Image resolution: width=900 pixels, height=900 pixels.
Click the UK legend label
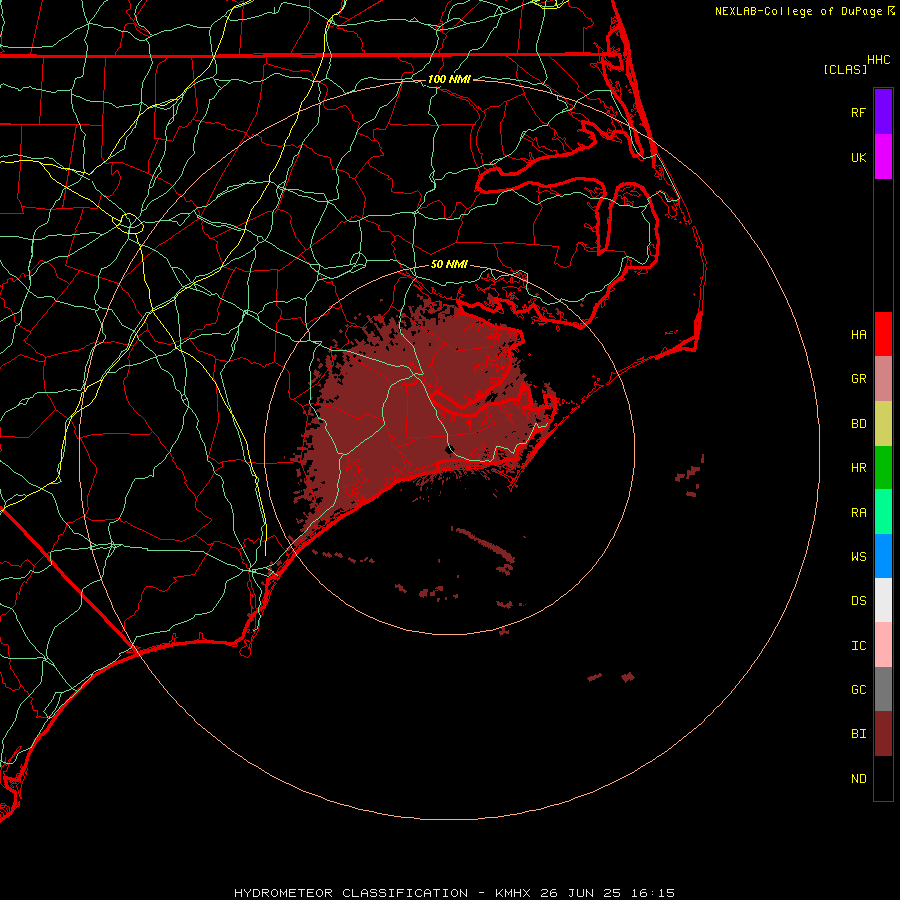pos(858,157)
